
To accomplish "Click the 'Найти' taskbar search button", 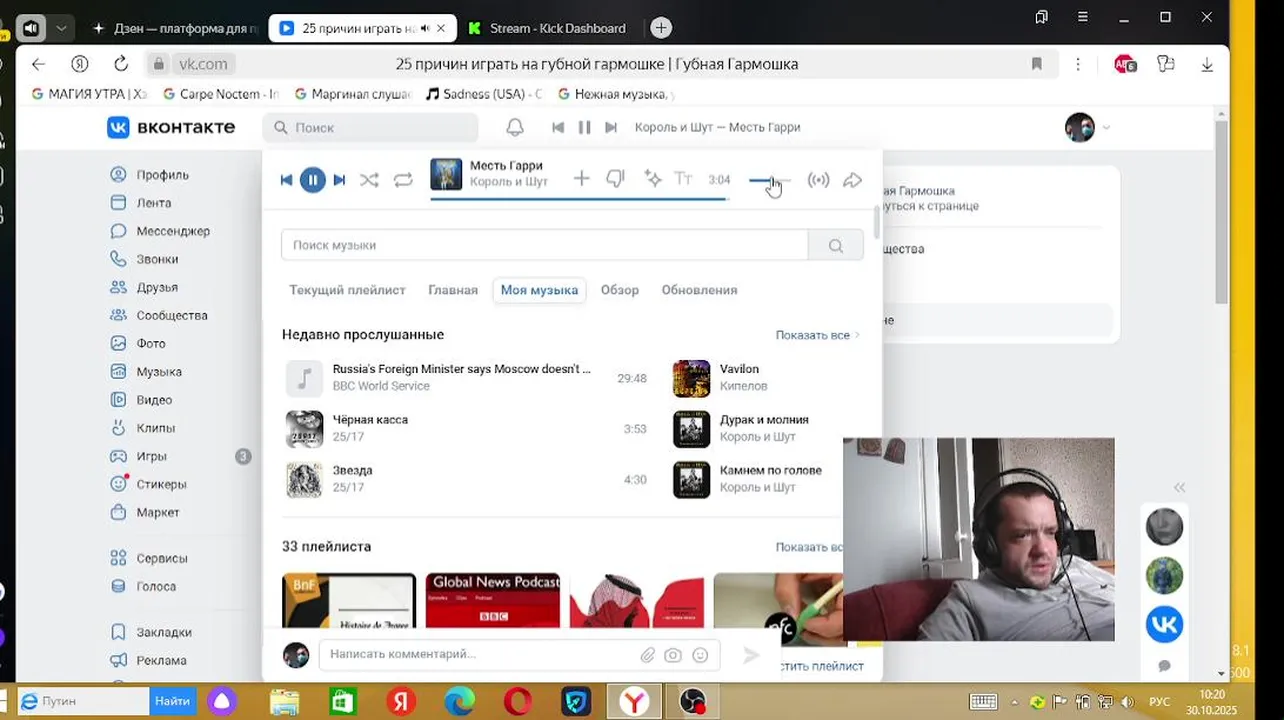I will point(172,702).
